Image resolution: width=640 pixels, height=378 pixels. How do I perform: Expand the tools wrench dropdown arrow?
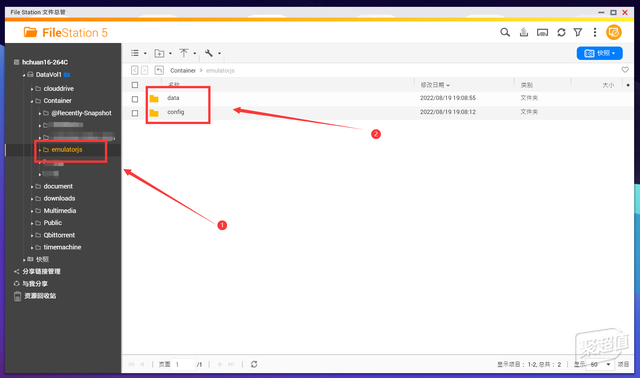click(x=219, y=53)
